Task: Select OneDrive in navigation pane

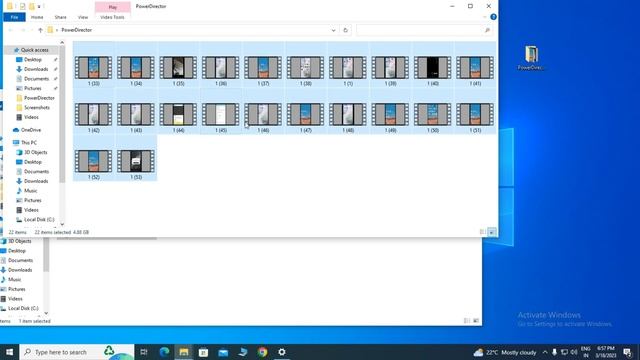Action: [x=31, y=130]
